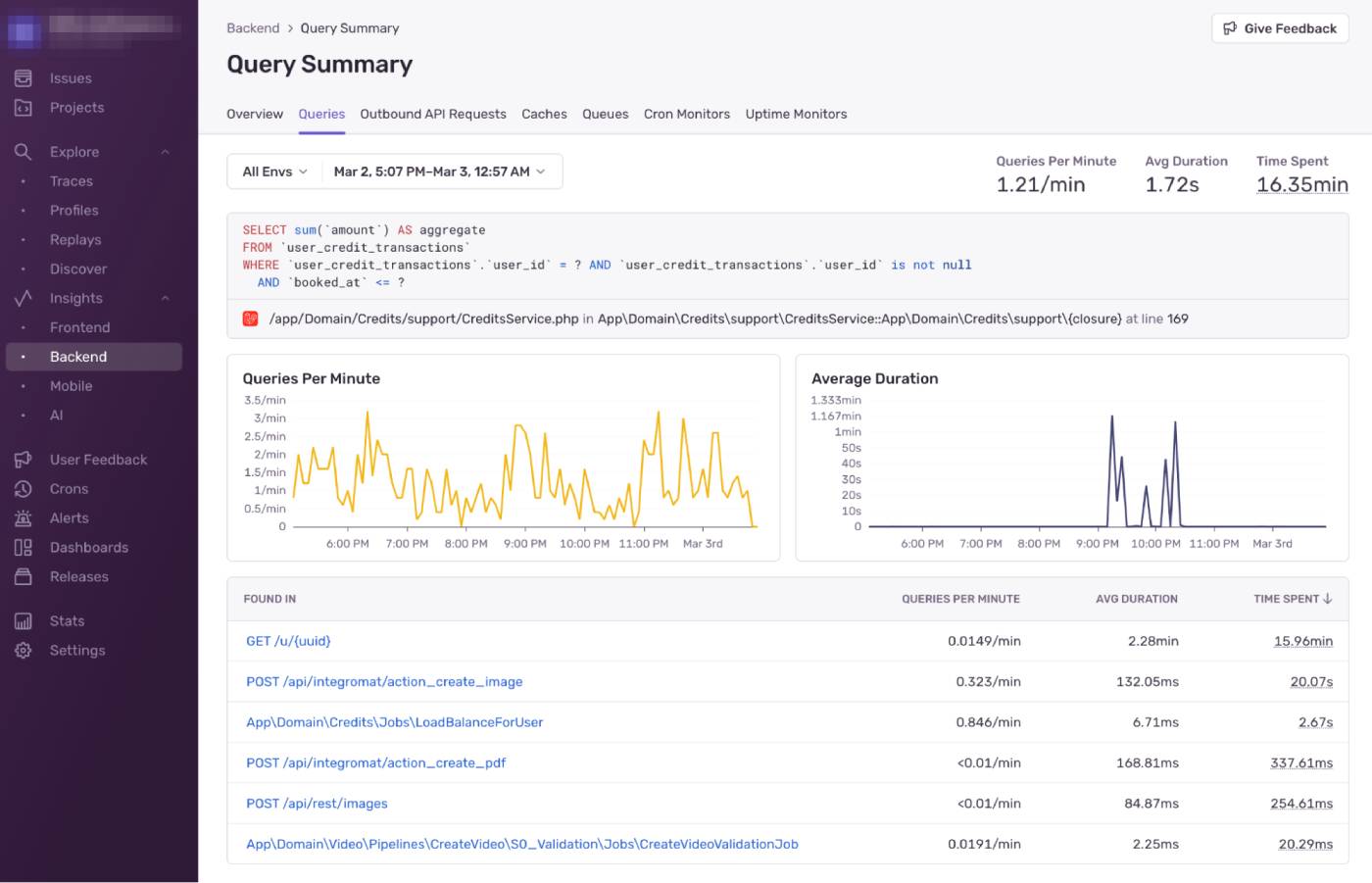Open Settings from the sidebar
The width and height of the screenshot is (1372, 883).
tap(77, 650)
